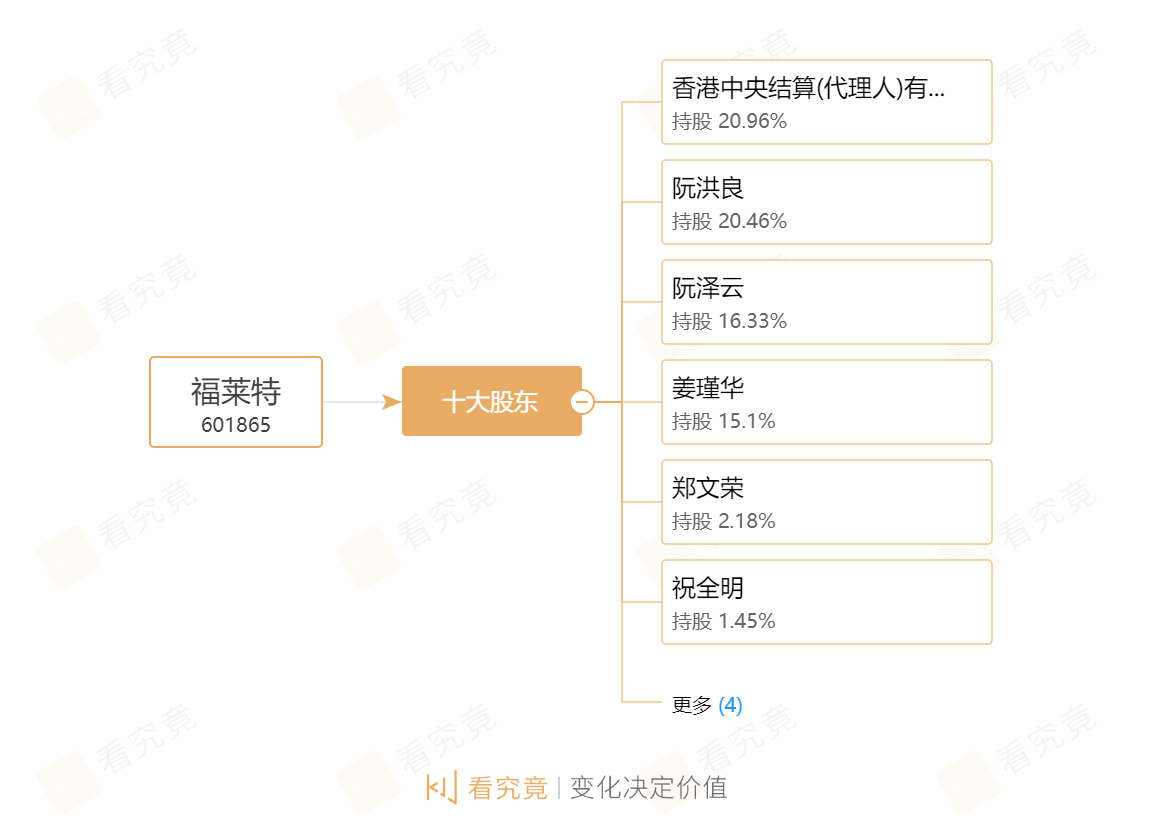
Task: Click the 十大股东 orange node
Action: [492, 401]
